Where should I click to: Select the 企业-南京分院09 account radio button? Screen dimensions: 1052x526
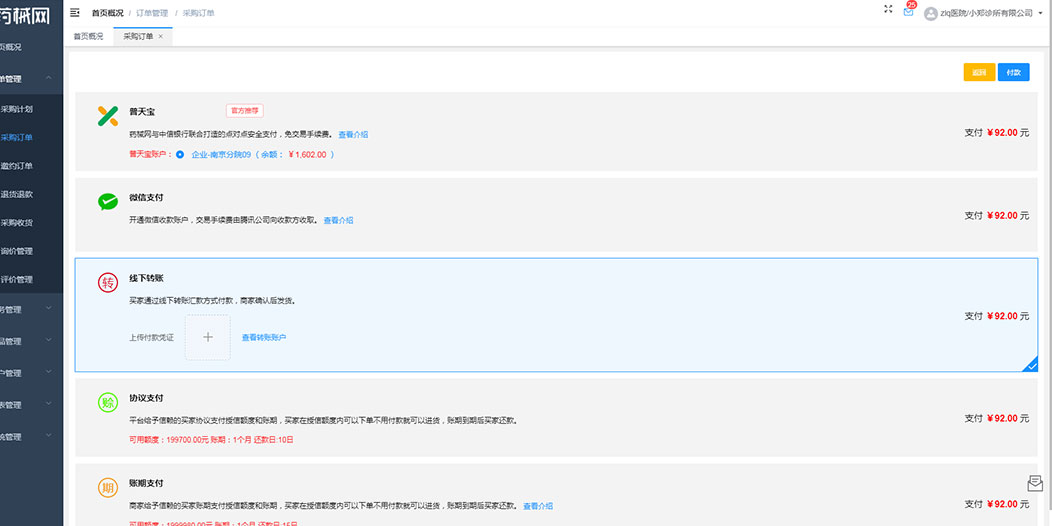pos(180,154)
